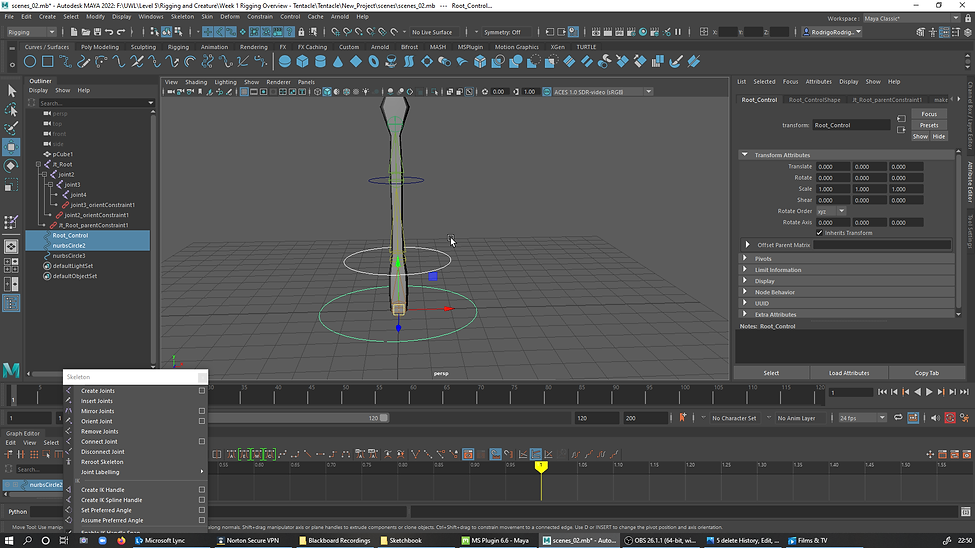The image size is (975, 548).
Task: Click the play forward button
Action: point(929,392)
